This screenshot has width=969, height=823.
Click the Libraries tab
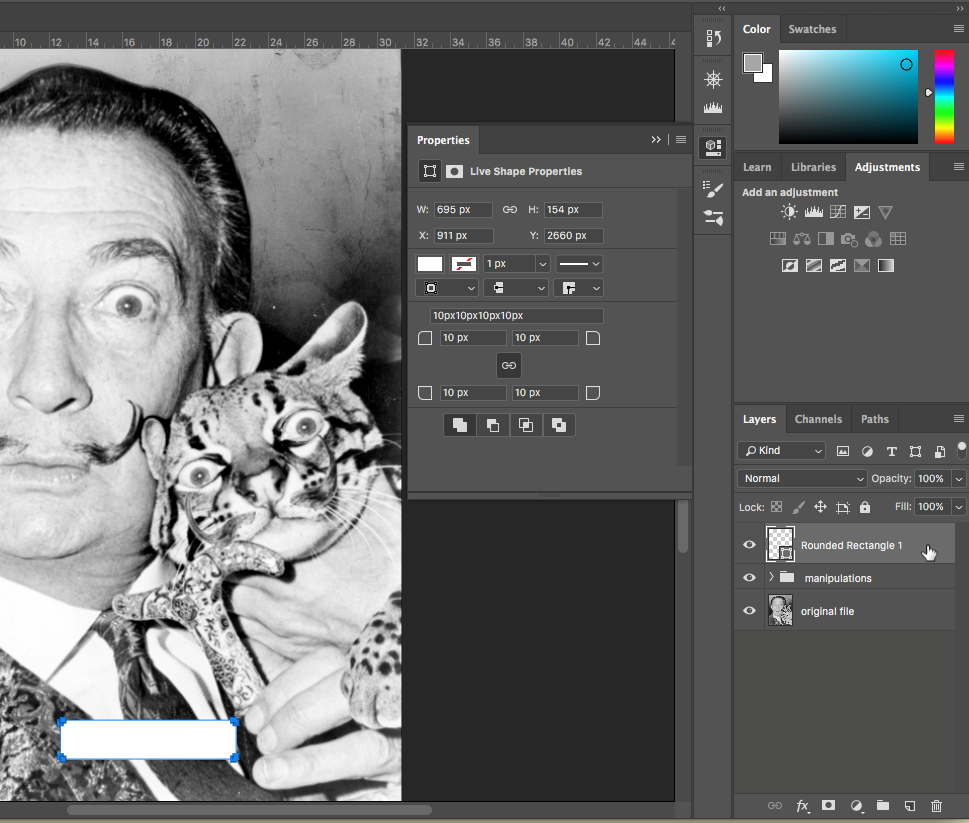[813, 167]
